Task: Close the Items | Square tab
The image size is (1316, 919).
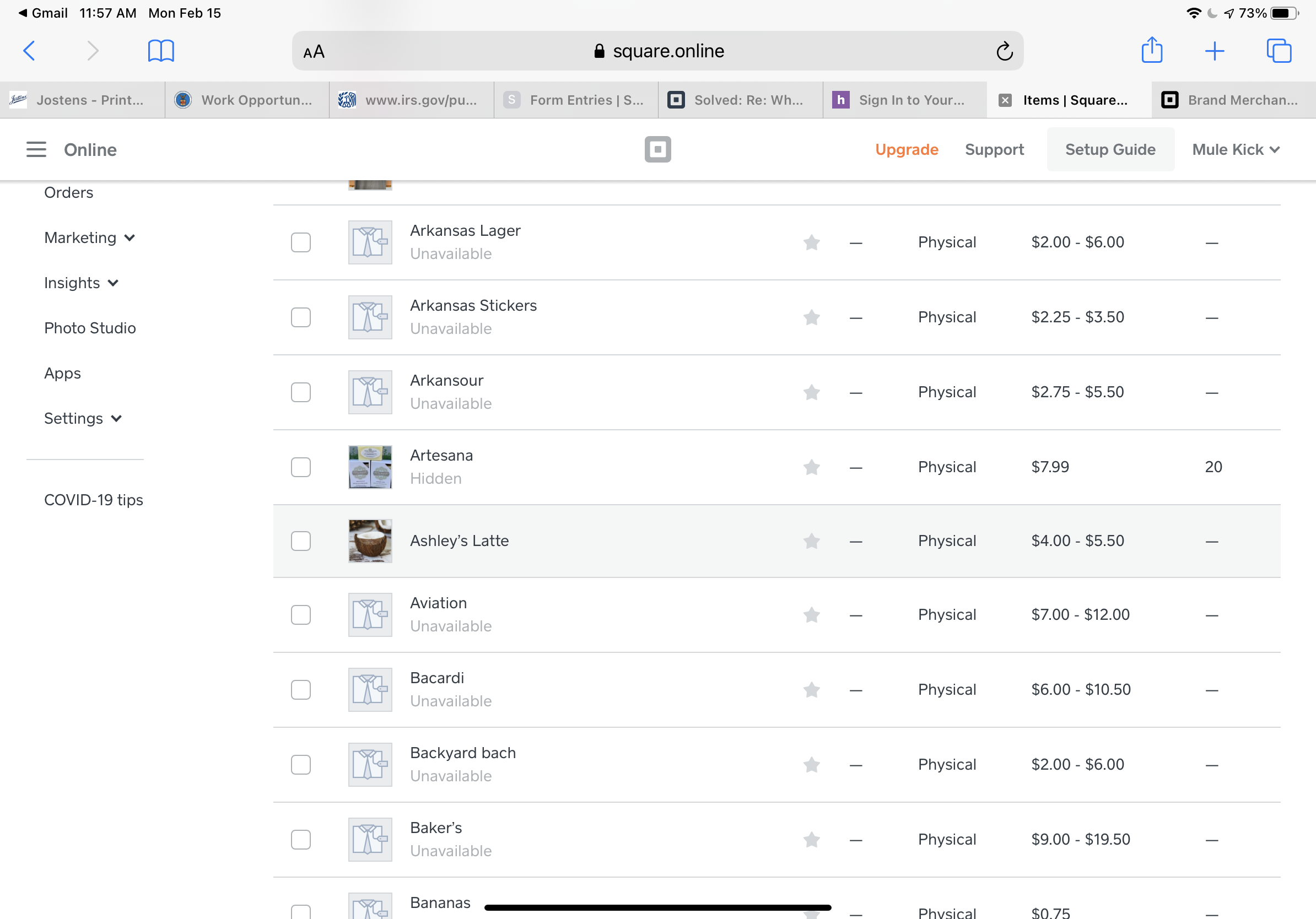Action: pyautogui.click(x=1005, y=100)
